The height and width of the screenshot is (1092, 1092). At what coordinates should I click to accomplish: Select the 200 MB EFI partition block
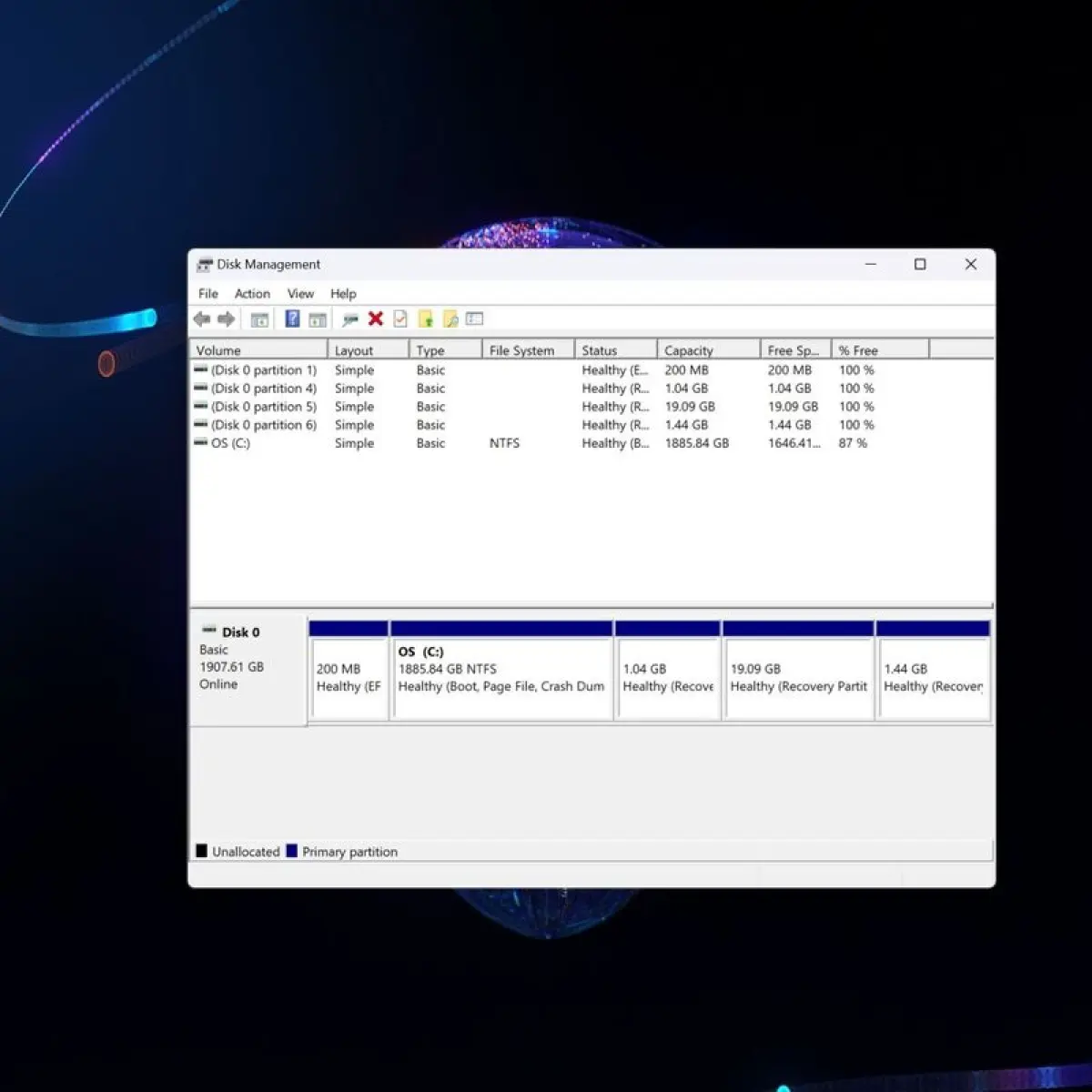tap(349, 671)
